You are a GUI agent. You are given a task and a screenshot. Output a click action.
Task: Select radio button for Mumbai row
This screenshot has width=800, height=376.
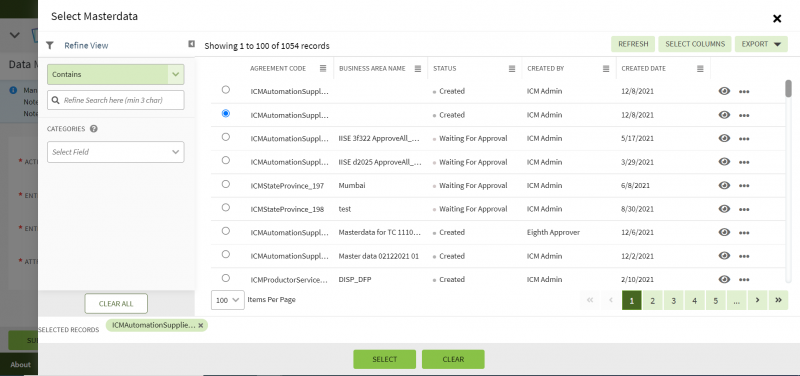point(226,184)
